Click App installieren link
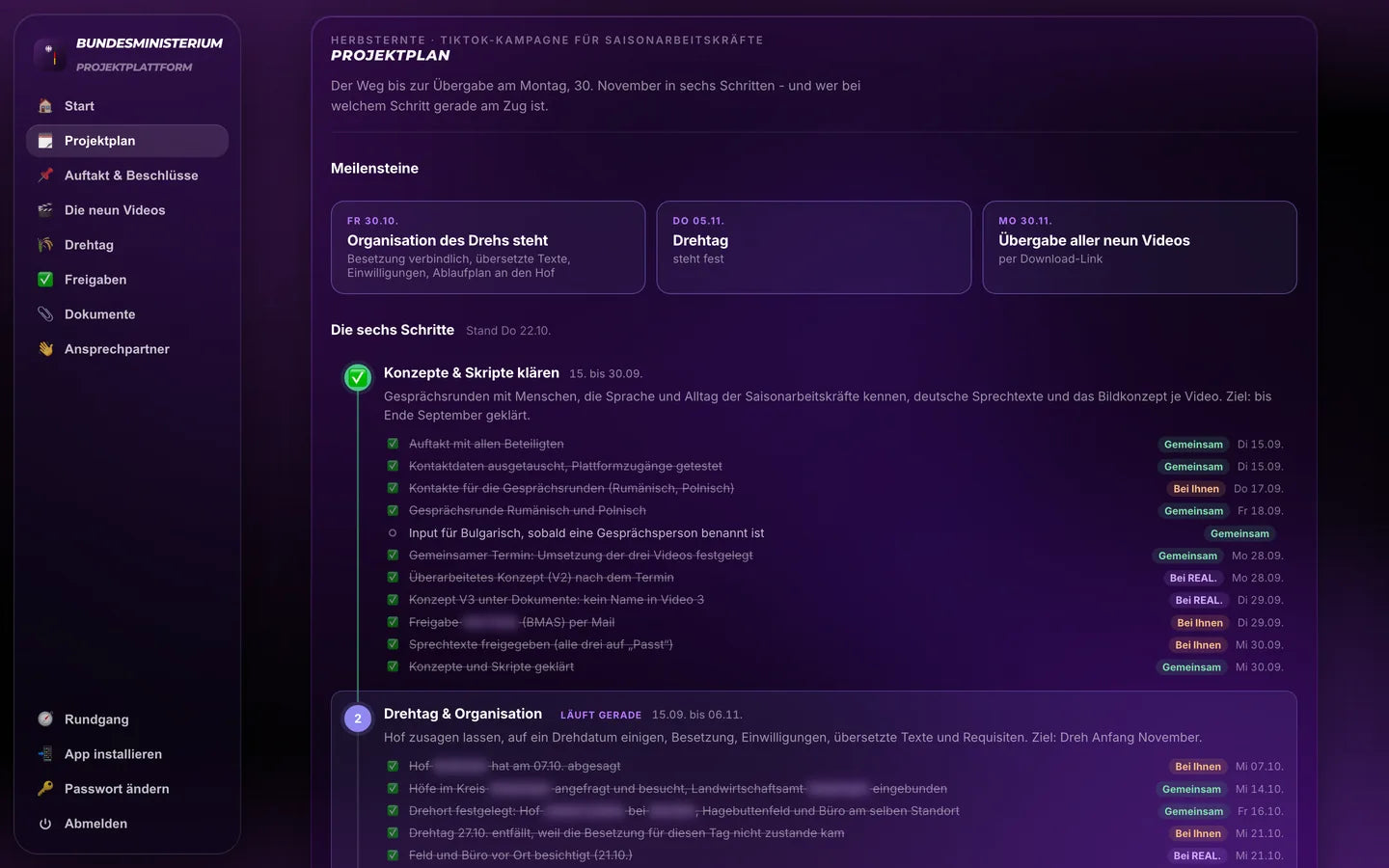This screenshot has height=868, width=1389. click(127, 754)
